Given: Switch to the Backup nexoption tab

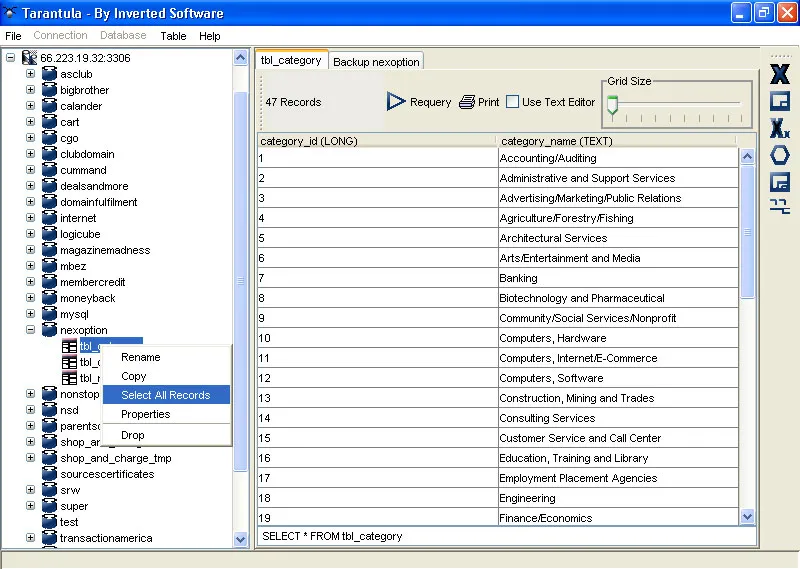Looking at the screenshot, I should (x=377, y=62).
